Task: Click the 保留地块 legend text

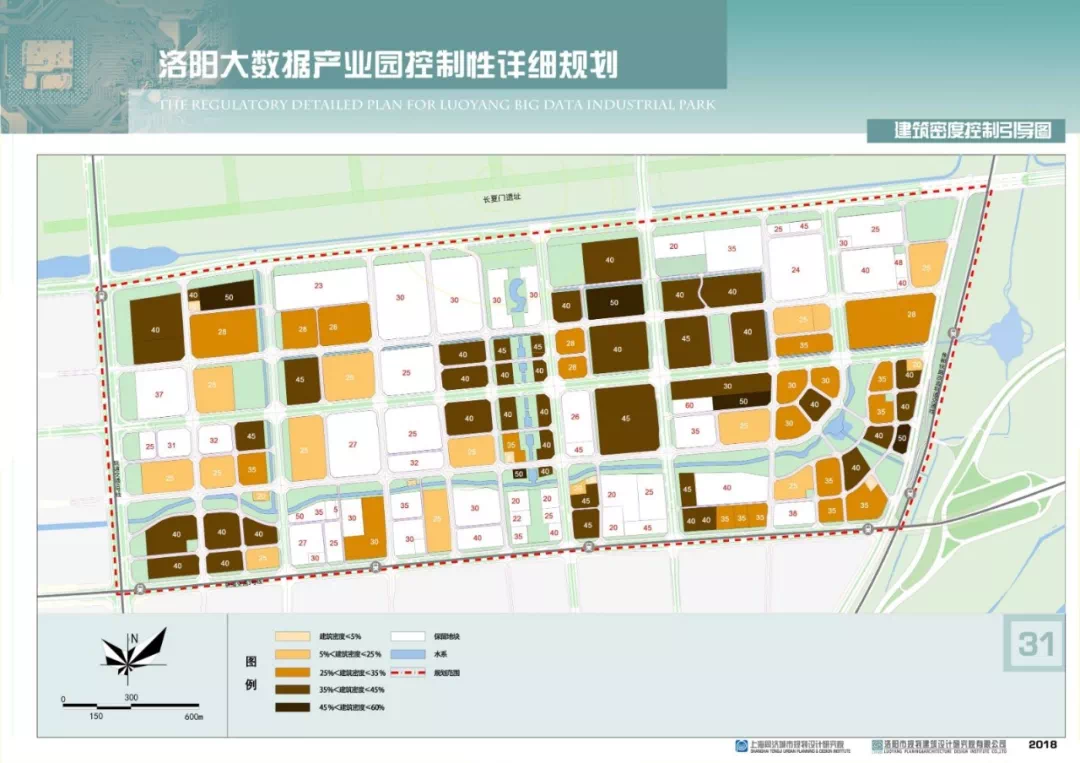Action: coord(447,636)
